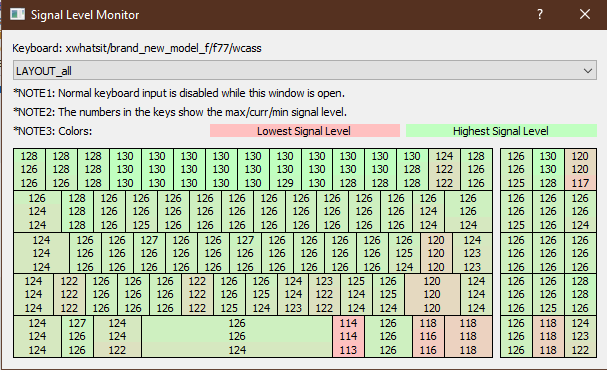Select the wide spacebar key showing 126/126/124
Image resolution: width=607 pixels, height=370 pixels.
[x=237, y=336]
